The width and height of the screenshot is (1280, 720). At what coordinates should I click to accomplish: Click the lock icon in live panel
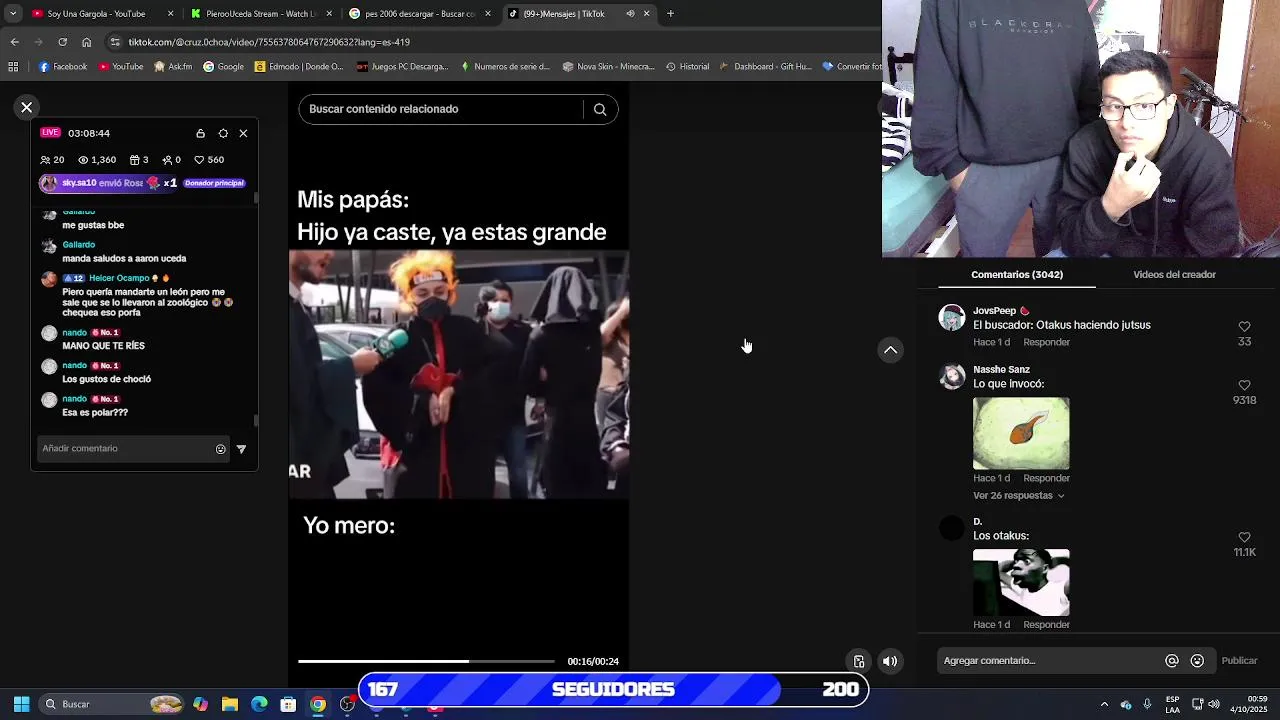(201, 133)
